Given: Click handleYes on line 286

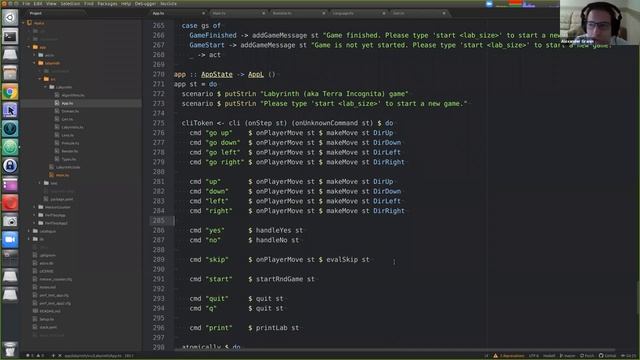Looking at the screenshot, I should (x=273, y=230).
